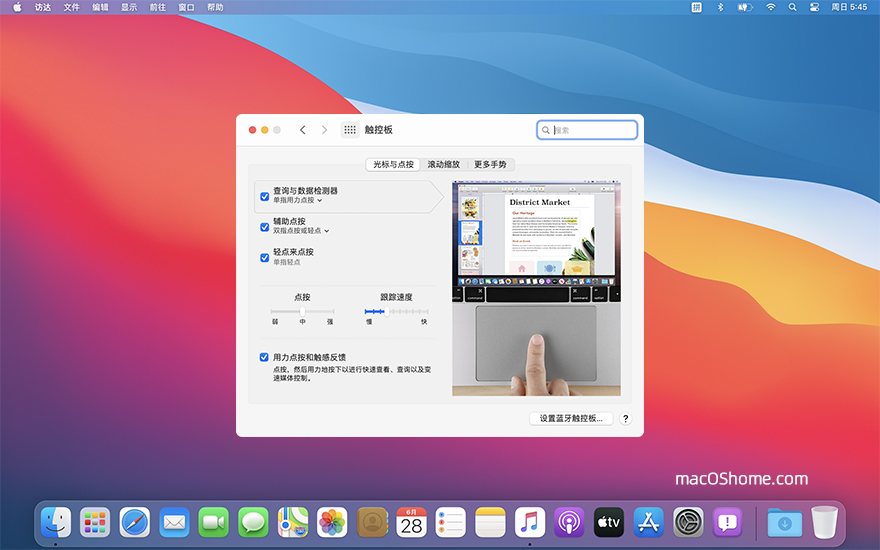
Task: Adjust 点按 click pressure slider
Action: (302, 311)
